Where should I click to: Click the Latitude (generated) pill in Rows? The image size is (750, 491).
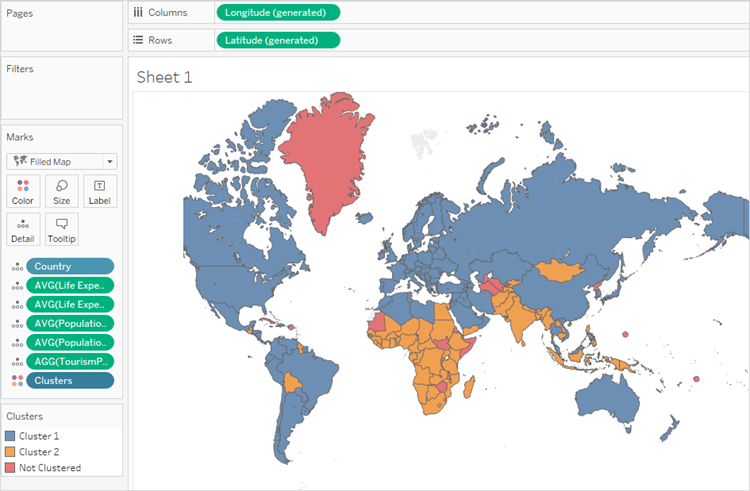point(277,40)
